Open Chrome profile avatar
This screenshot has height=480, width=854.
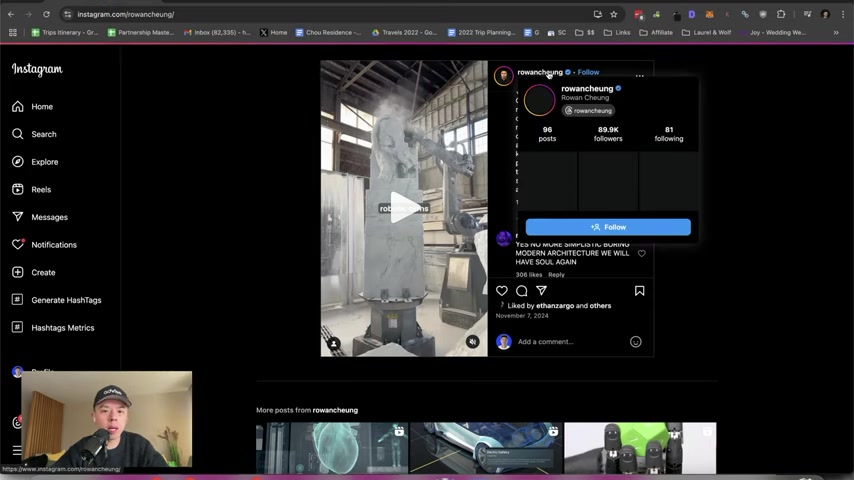825,15
